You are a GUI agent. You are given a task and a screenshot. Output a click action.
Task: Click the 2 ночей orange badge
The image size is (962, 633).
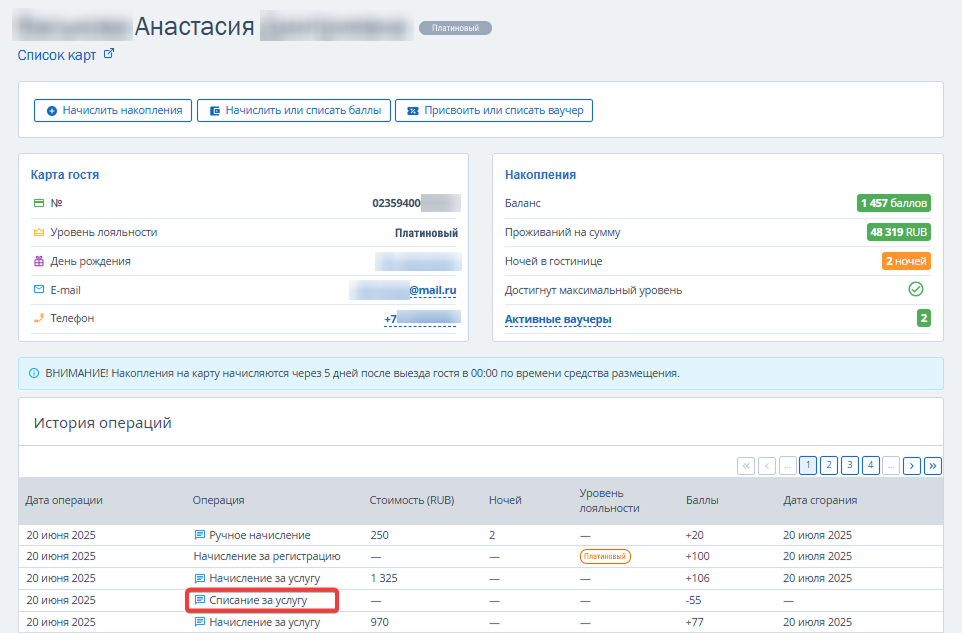pyautogui.click(x=906, y=261)
